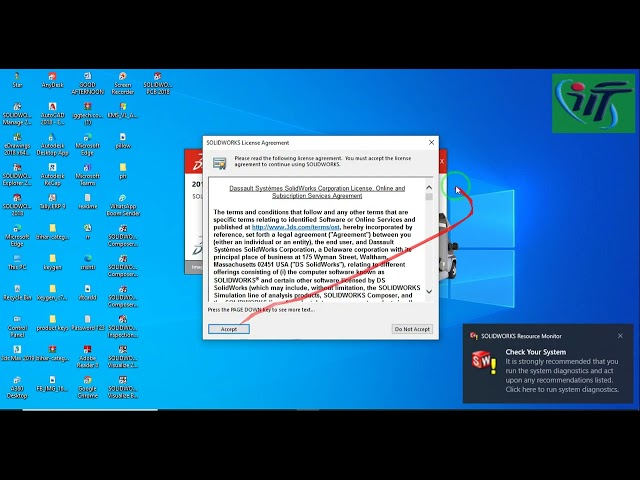
Task: Click the license text scrollbar up arrow
Action: click(429, 187)
